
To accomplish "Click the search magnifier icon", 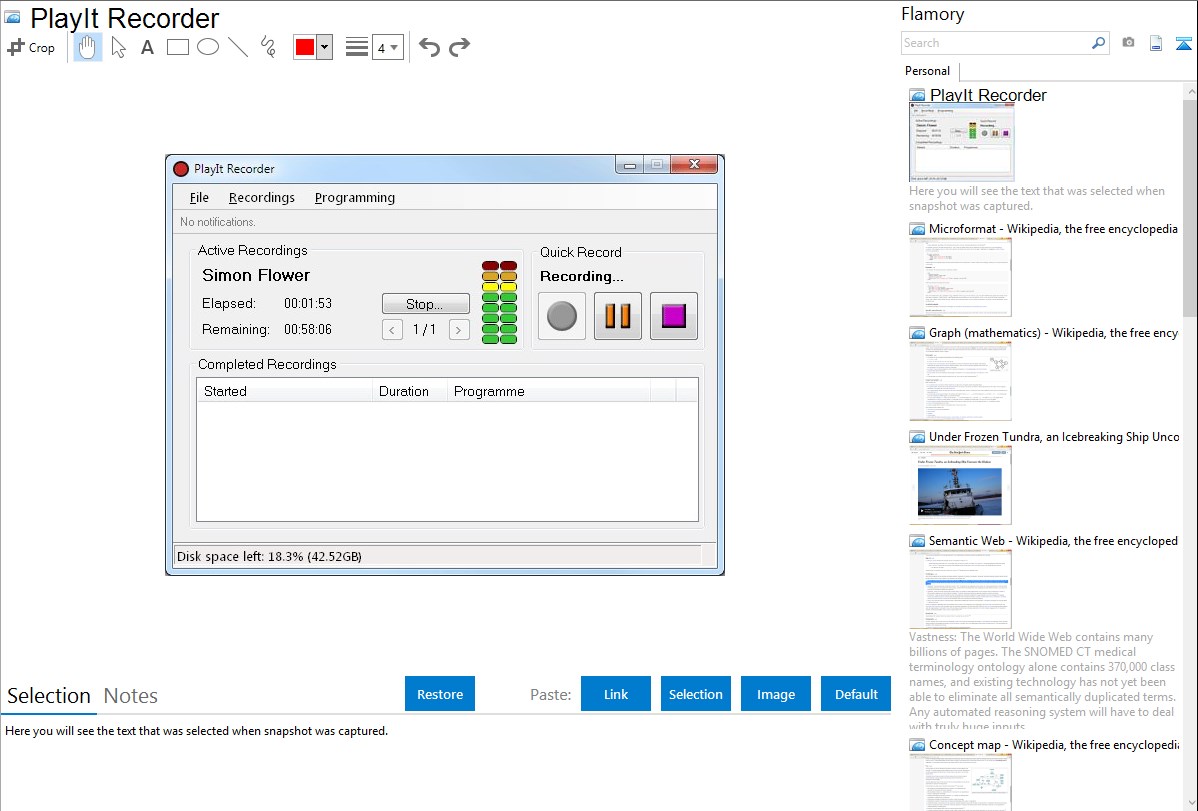I will pyautogui.click(x=1099, y=43).
